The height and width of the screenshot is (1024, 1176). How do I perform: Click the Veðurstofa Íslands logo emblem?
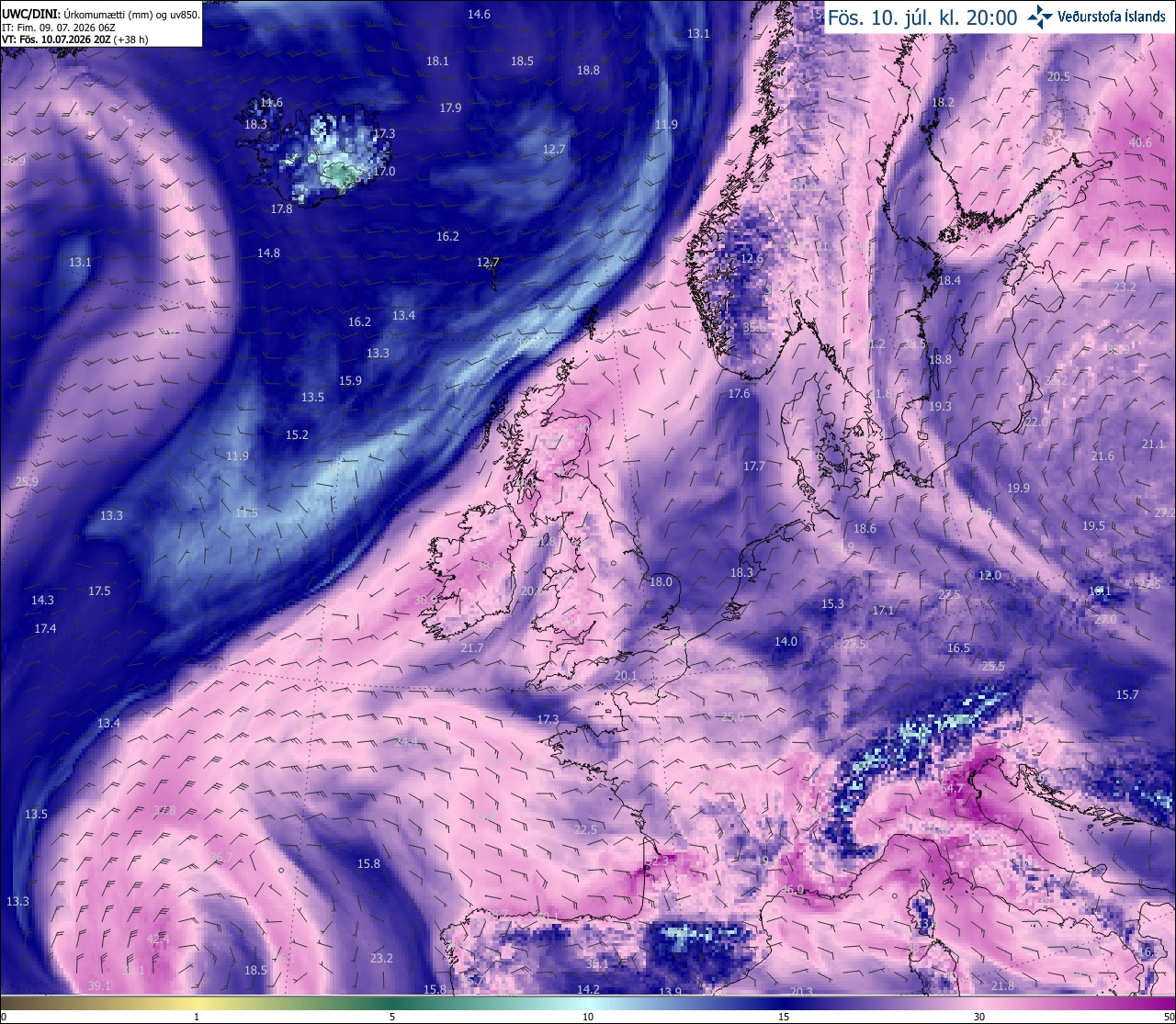click(1040, 17)
